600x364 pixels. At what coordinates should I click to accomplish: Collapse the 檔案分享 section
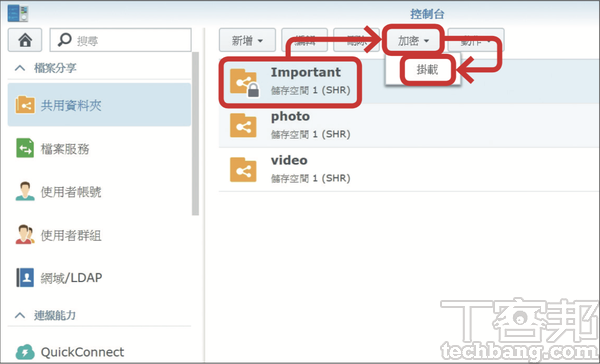coord(20,68)
